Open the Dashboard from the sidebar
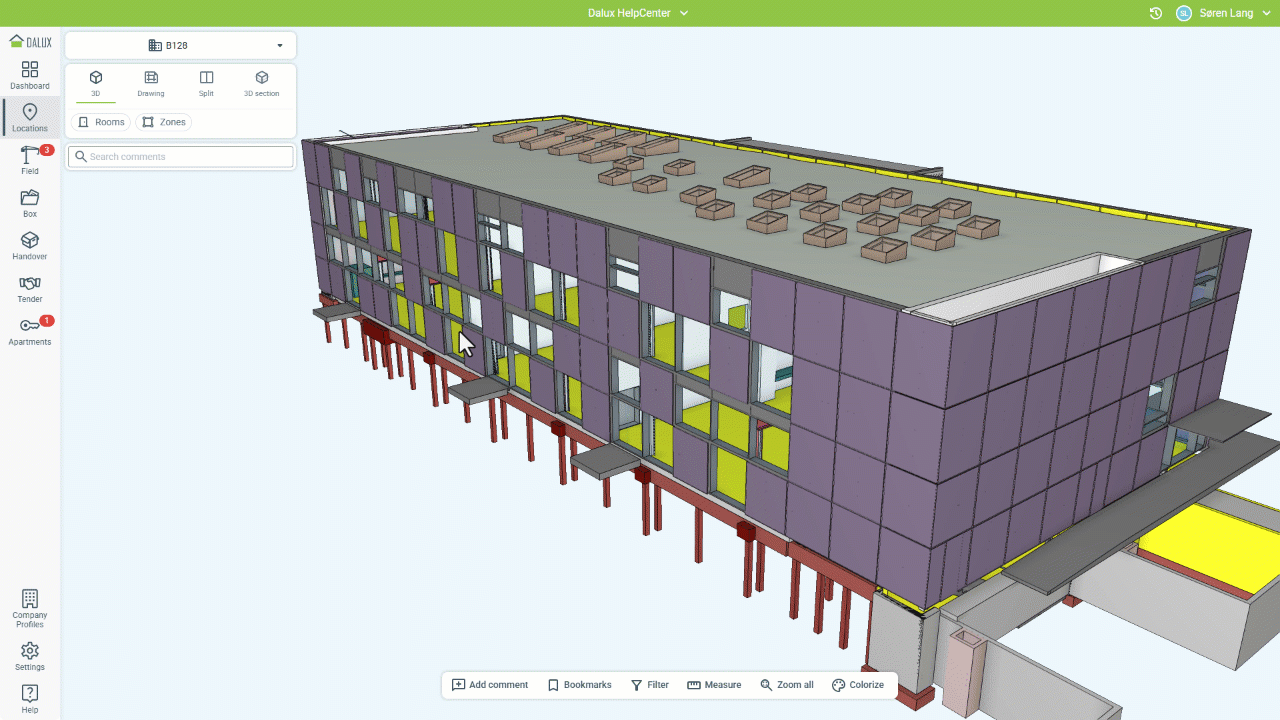Viewport: 1280px width, 720px height. 30,75
